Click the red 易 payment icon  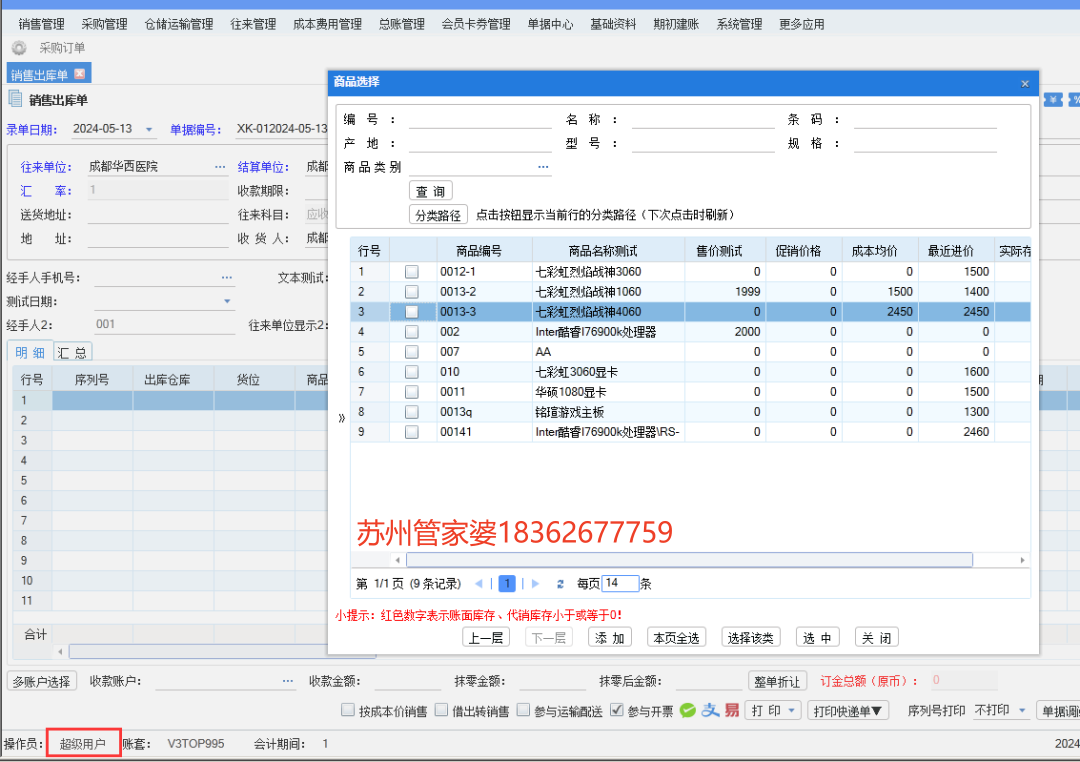pos(732,710)
